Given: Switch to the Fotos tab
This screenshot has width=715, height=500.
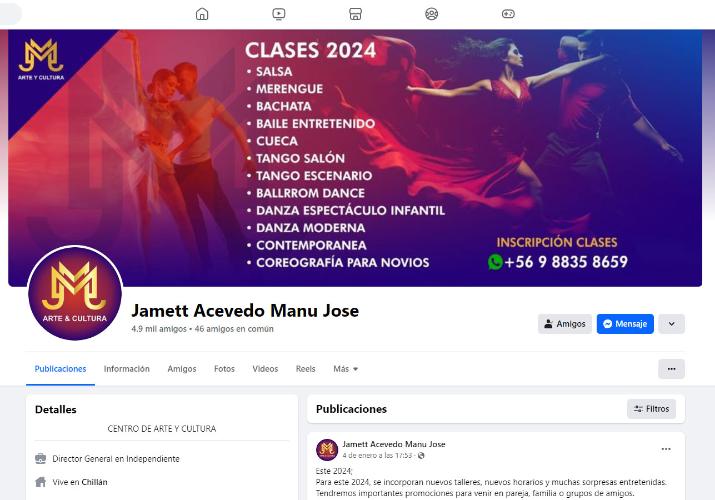Looking at the screenshot, I should tap(224, 369).
